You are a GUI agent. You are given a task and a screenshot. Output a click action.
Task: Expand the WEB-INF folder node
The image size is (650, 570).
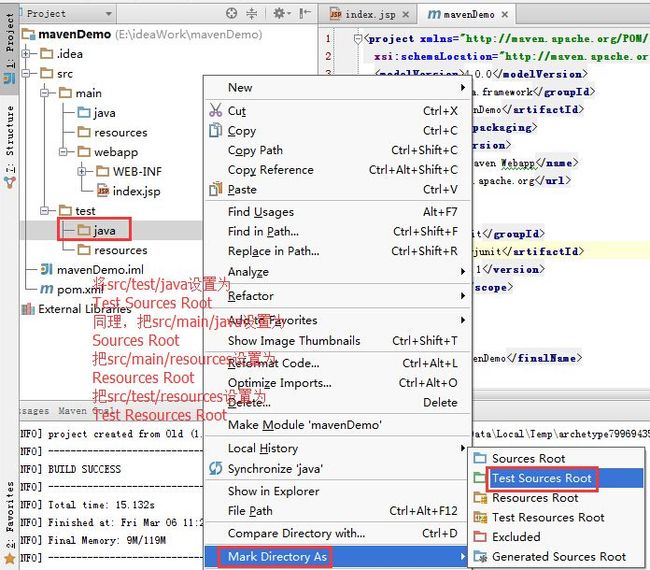(82, 171)
